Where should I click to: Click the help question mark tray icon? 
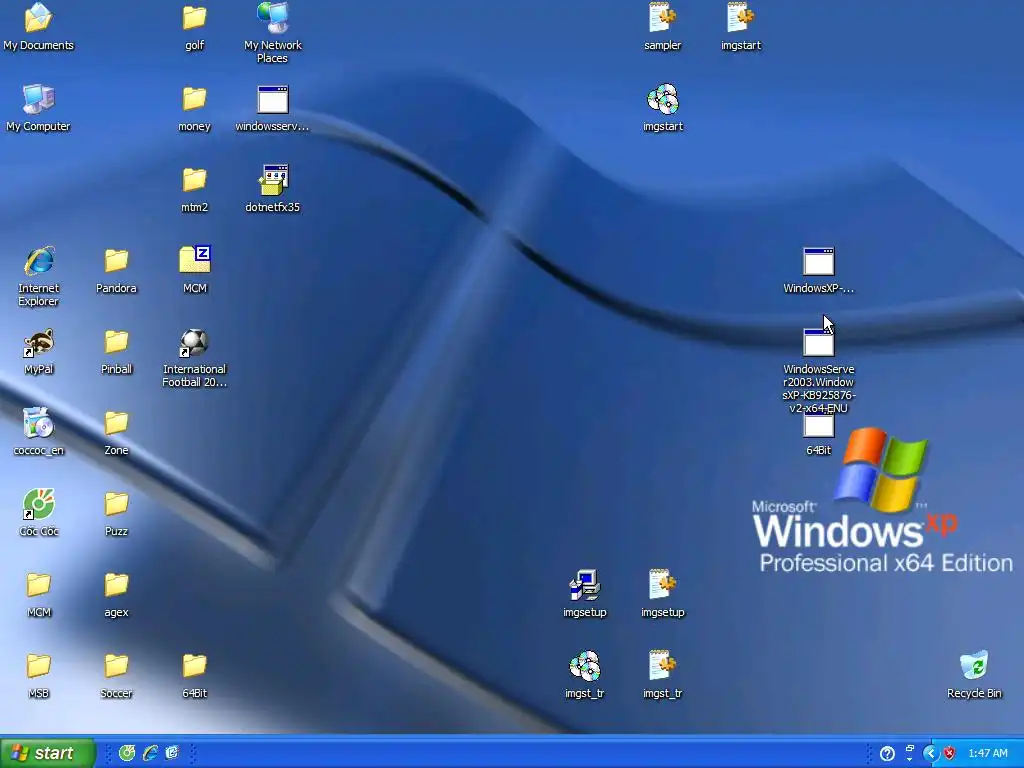tap(887, 754)
